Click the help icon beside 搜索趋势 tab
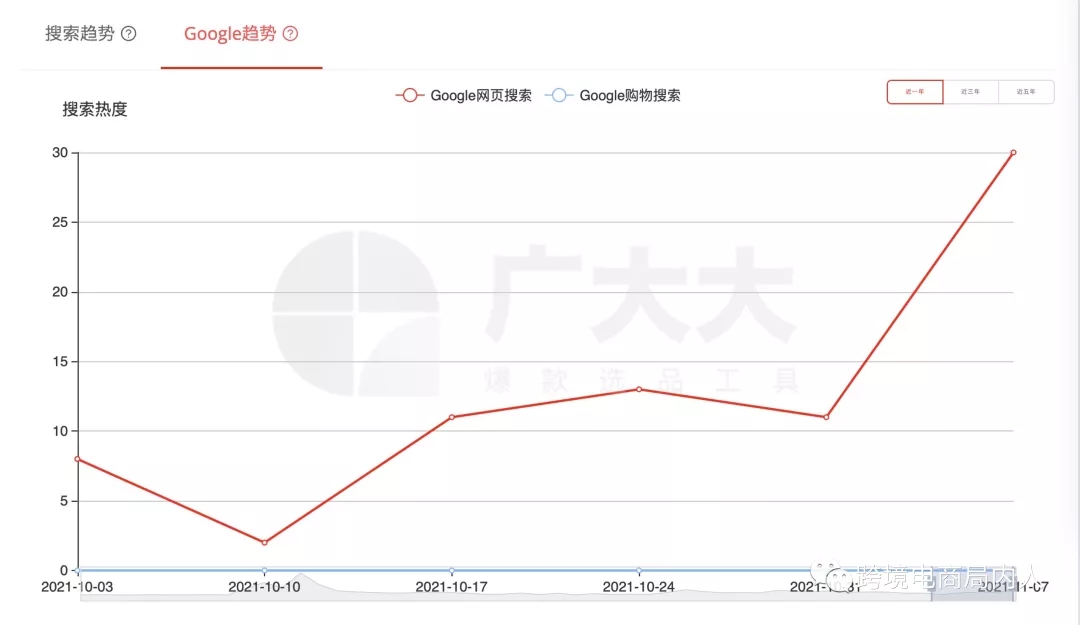The image size is (1080, 625). (x=128, y=33)
